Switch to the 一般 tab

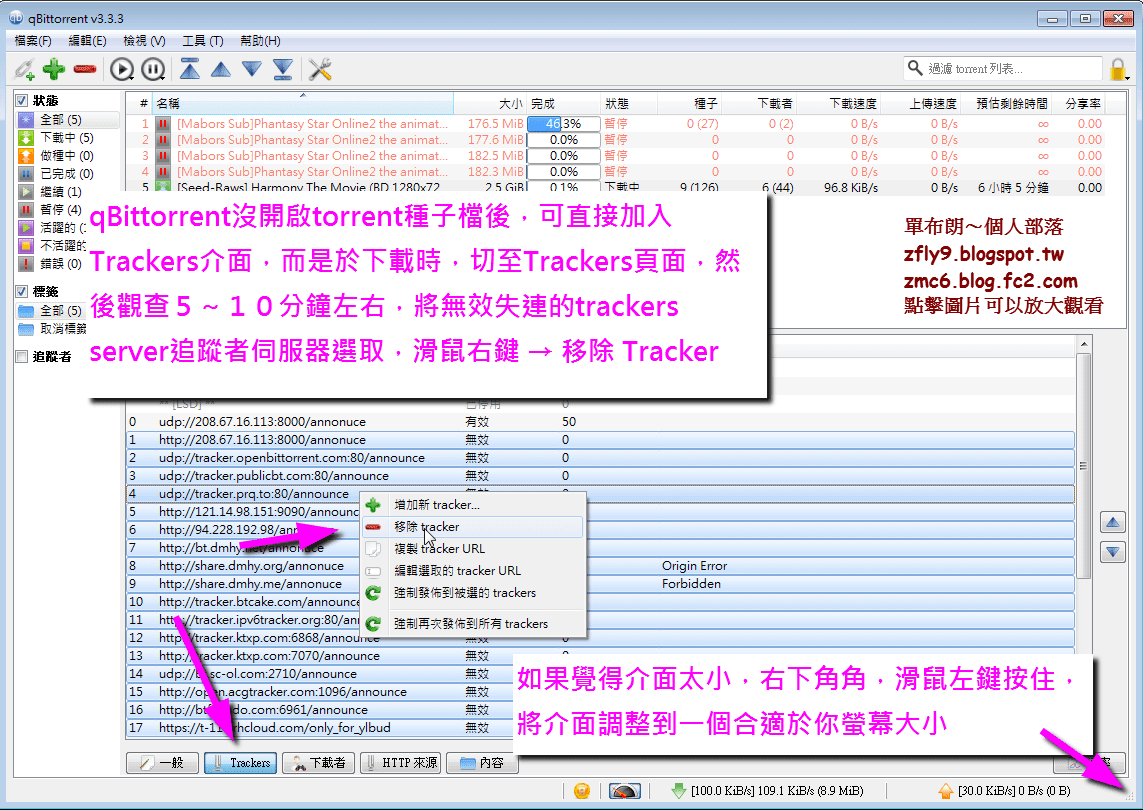click(163, 763)
